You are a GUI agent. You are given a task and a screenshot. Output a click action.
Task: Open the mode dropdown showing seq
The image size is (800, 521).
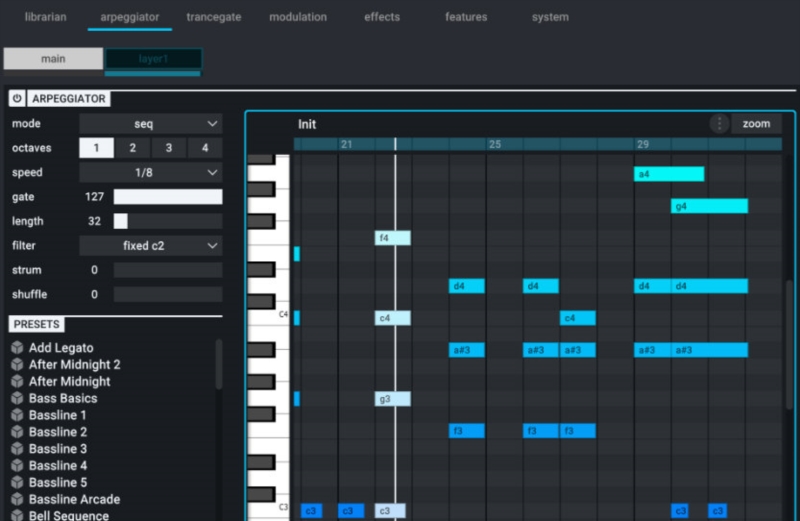click(151, 123)
